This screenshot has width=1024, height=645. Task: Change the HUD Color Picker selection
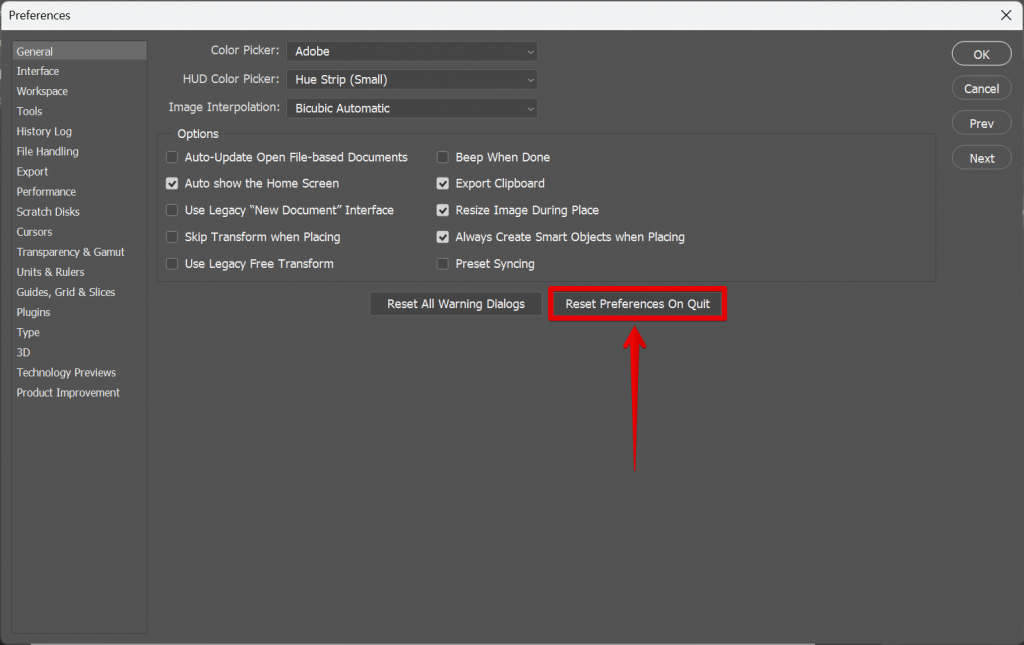point(411,79)
